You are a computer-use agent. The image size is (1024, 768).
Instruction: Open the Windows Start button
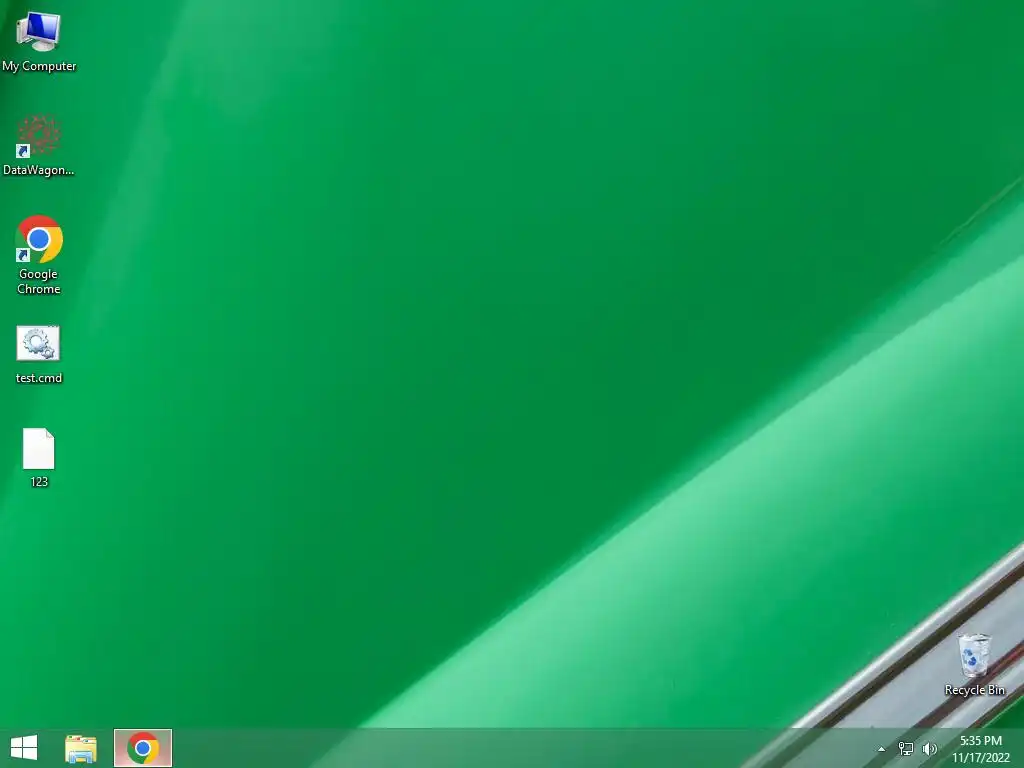[24, 748]
